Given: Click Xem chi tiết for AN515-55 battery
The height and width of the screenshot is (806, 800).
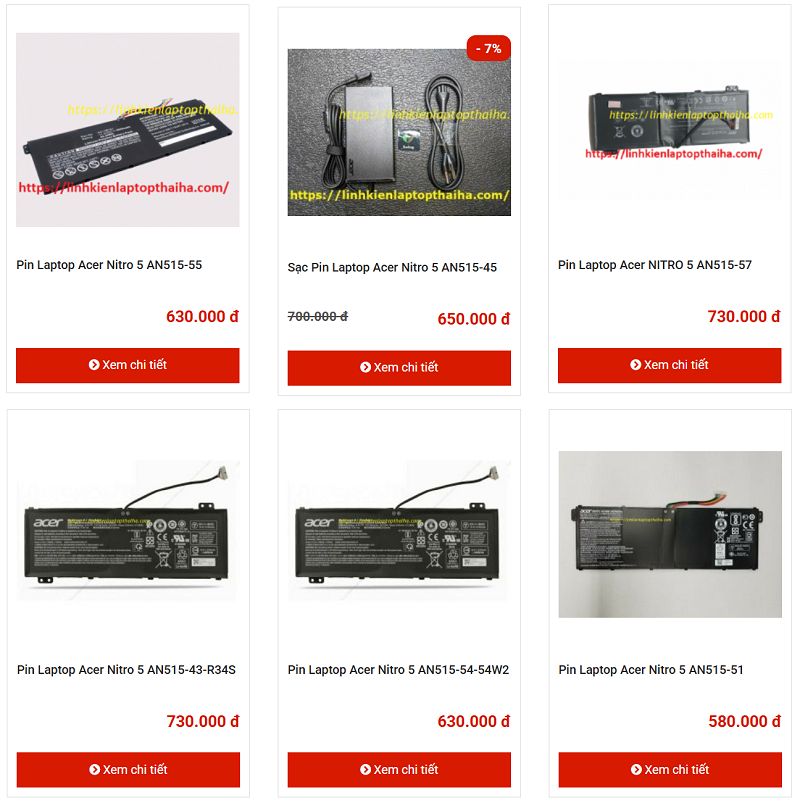Looking at the screenshot, I should point(128,365).
